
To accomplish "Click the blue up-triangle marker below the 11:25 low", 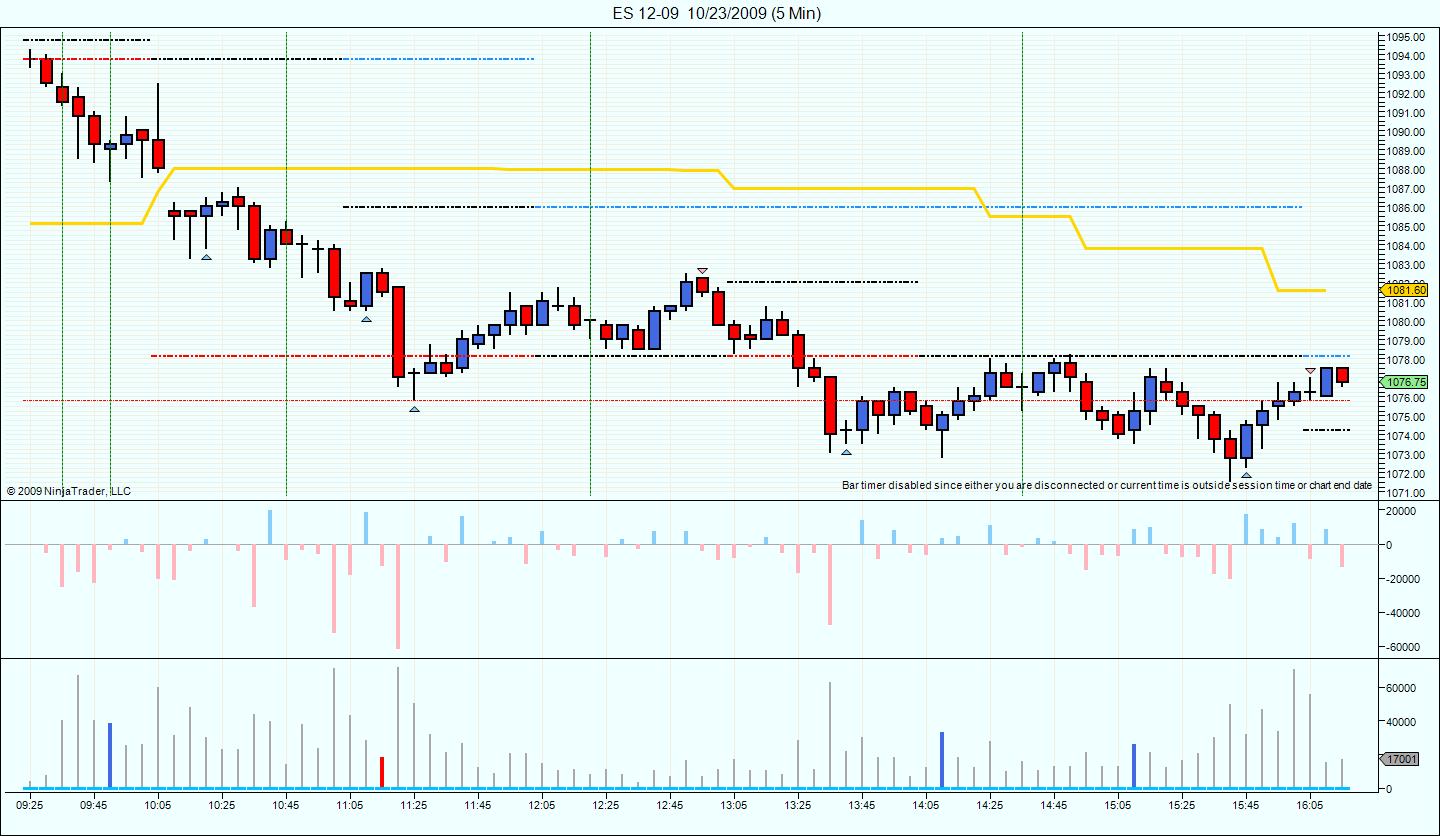I will tap(414, 408).
